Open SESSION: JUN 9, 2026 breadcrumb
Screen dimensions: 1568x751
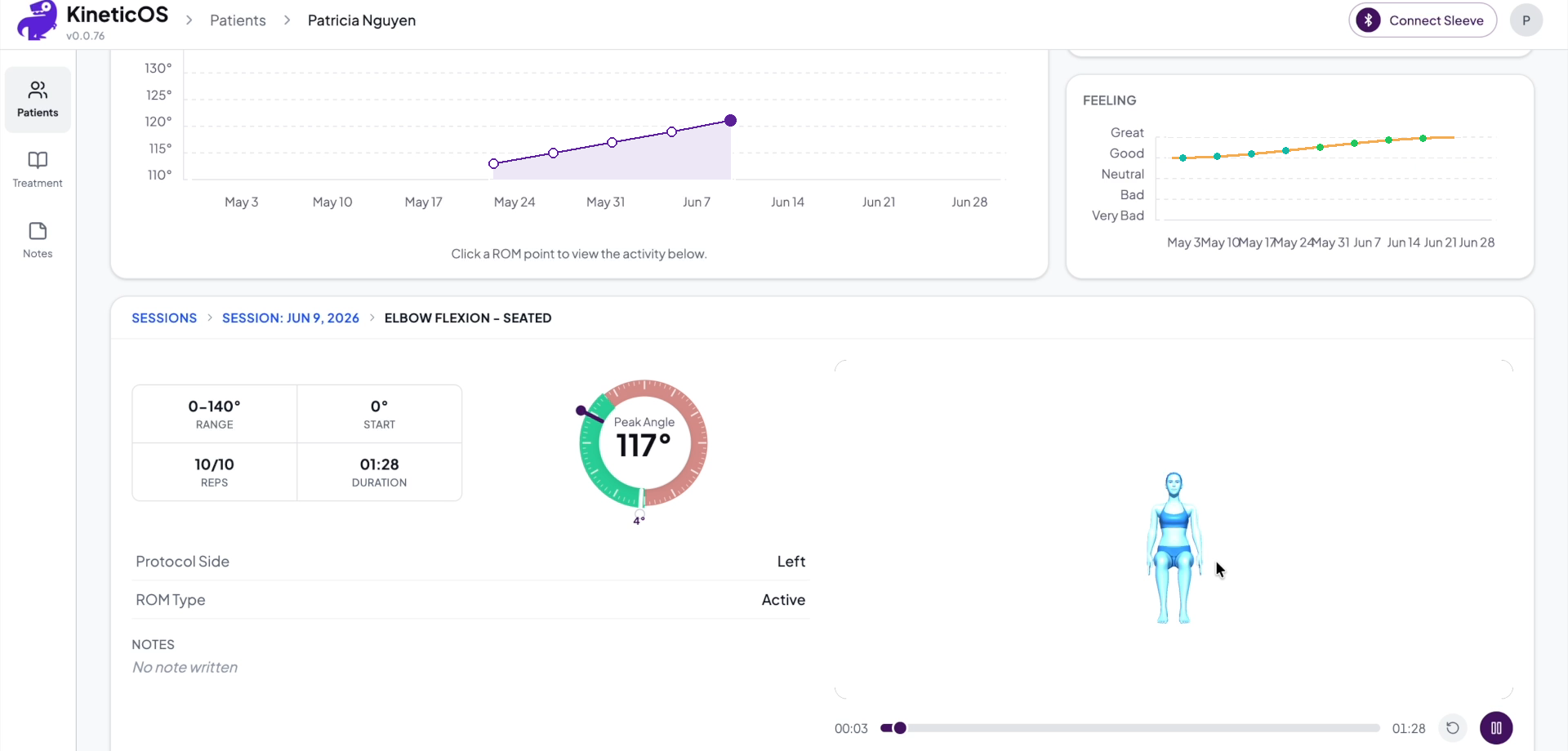pyautogui.click(x=291, y=318)
